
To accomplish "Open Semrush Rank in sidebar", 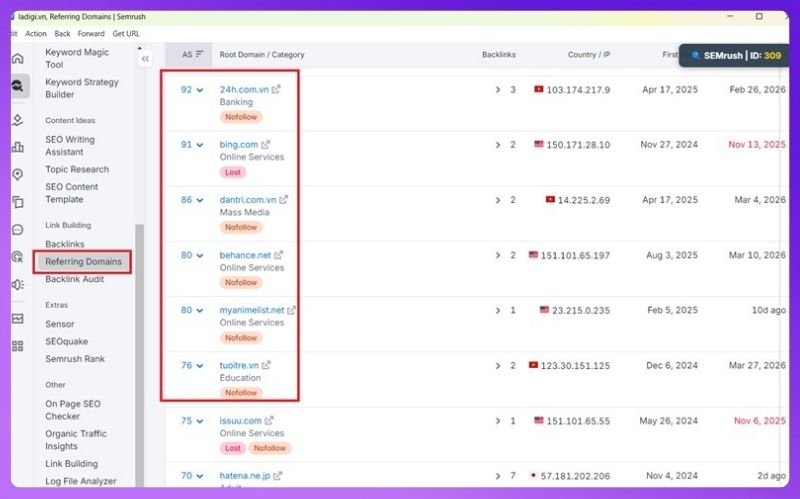I will click(75, 359).
